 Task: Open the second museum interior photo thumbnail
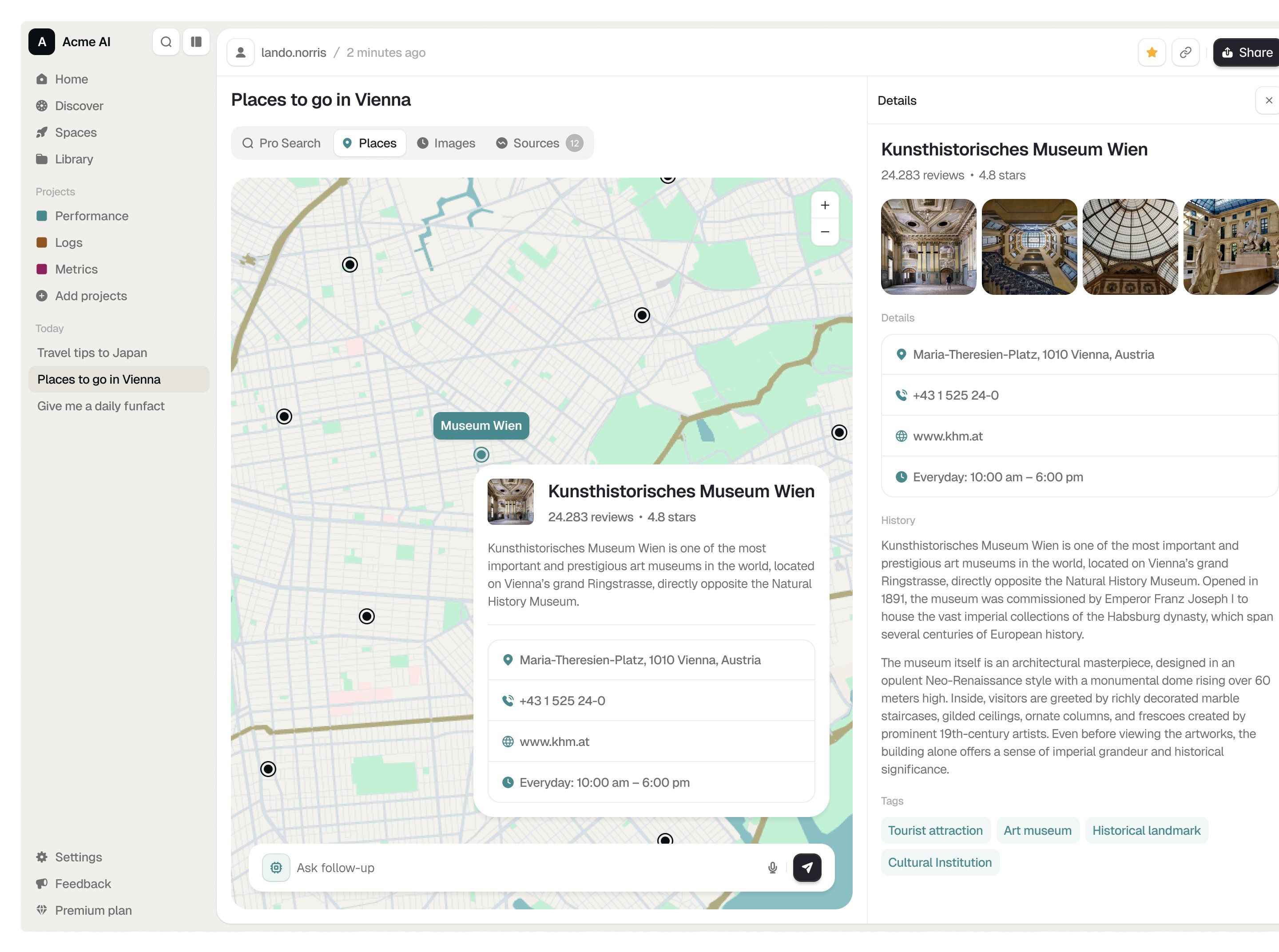(1029, 246)
